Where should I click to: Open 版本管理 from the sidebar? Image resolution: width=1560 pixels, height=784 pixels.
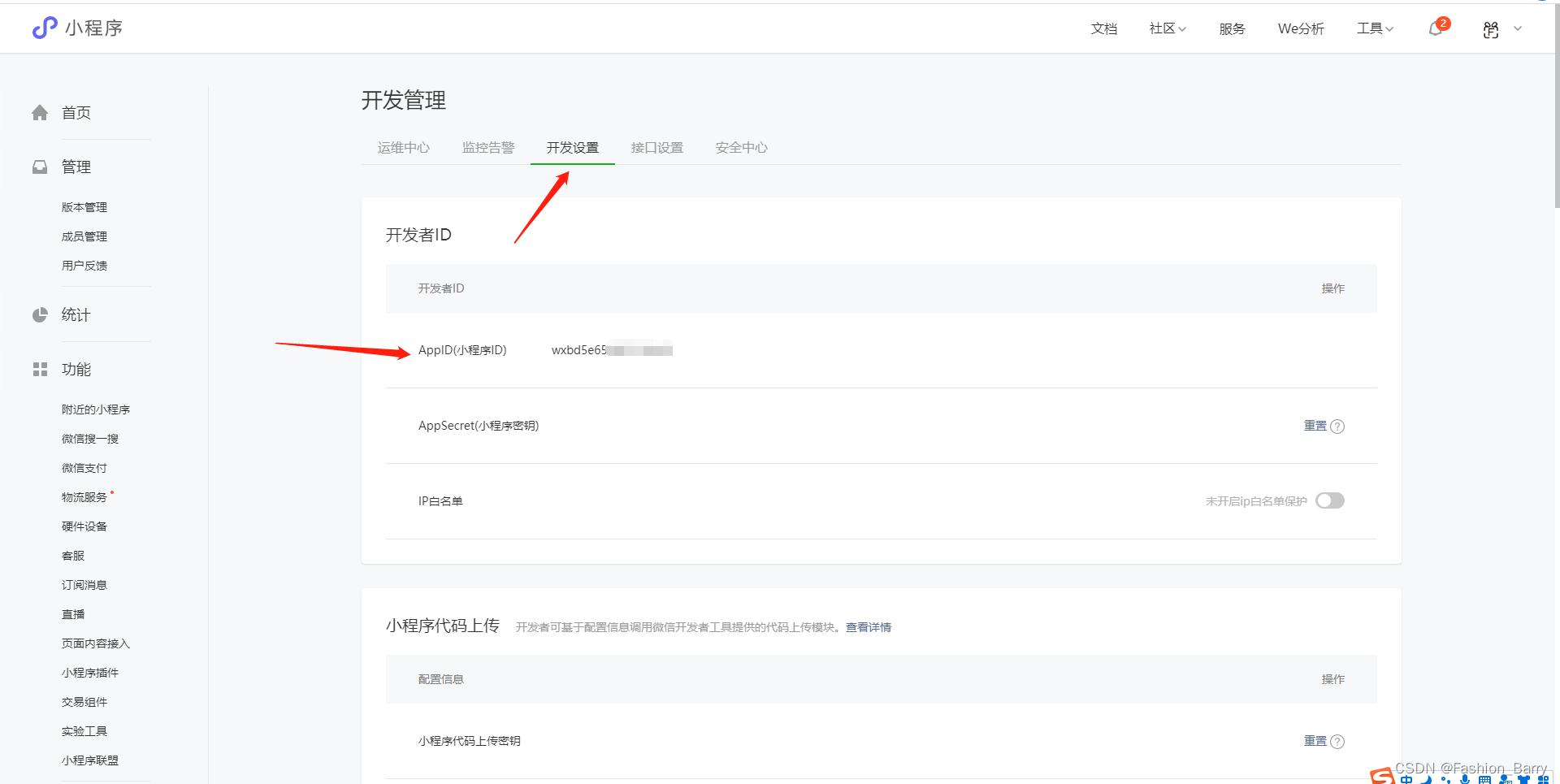(84, 206)
